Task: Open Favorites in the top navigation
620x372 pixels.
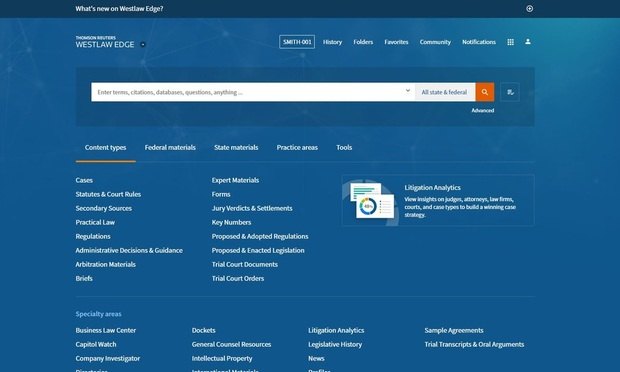Action: click(x=396, y=42)
